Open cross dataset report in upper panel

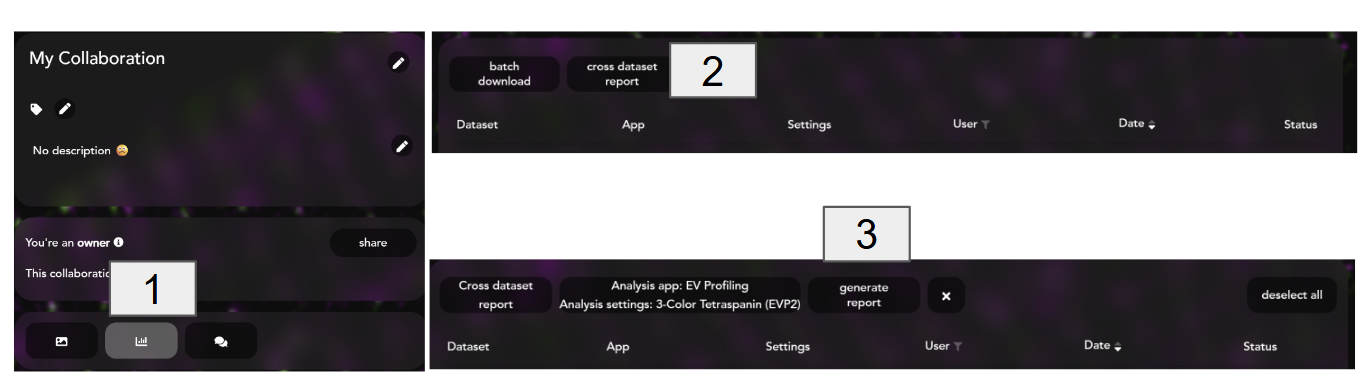pos(621,74)
